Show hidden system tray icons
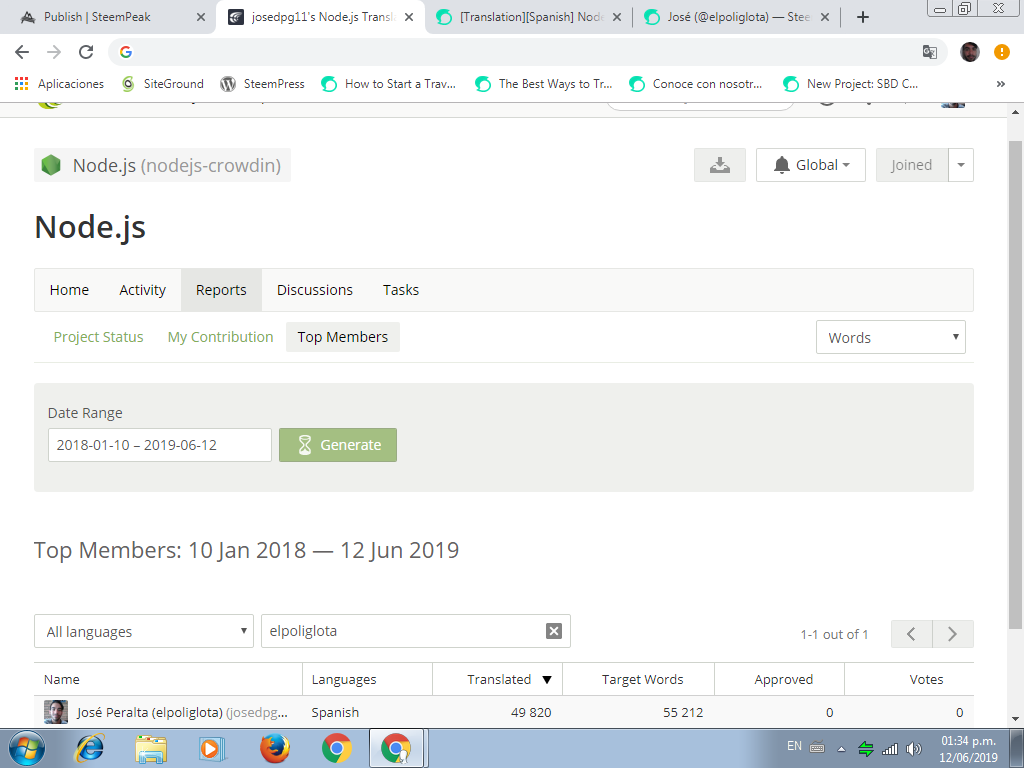1024x768 pixels. (x=841, y=749)
